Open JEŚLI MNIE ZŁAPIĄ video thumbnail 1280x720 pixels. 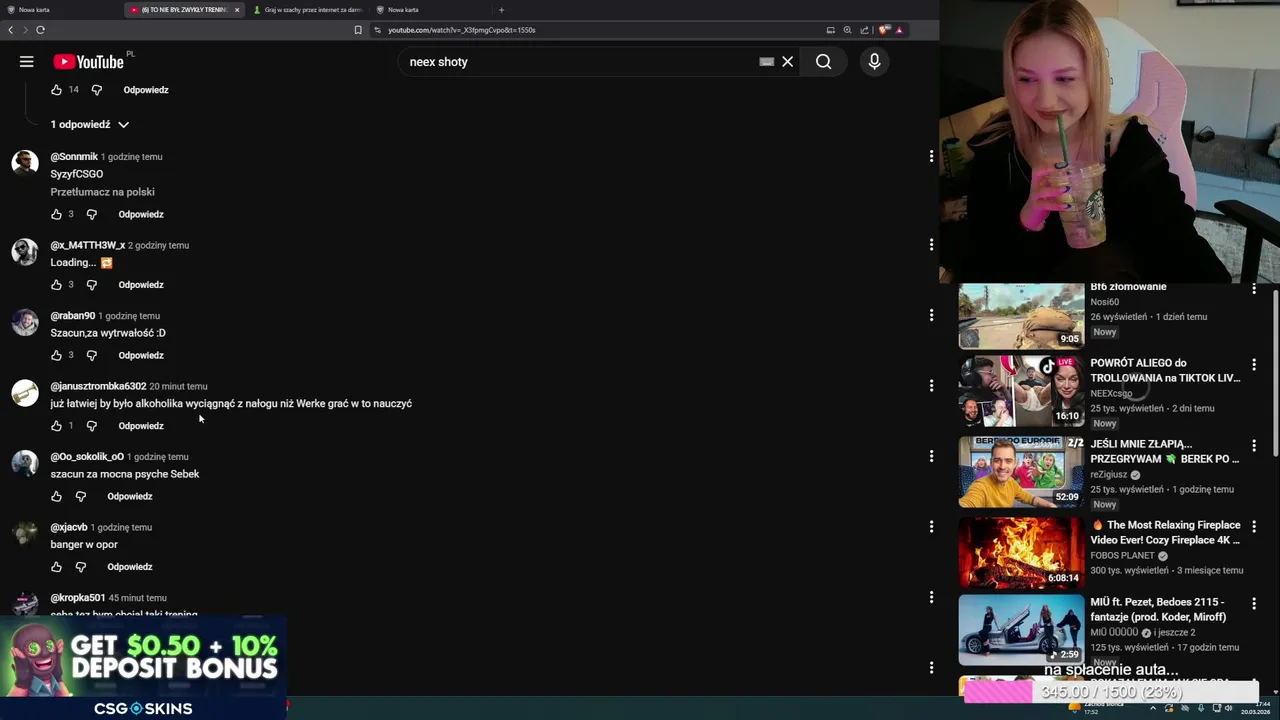point(1021,472)
